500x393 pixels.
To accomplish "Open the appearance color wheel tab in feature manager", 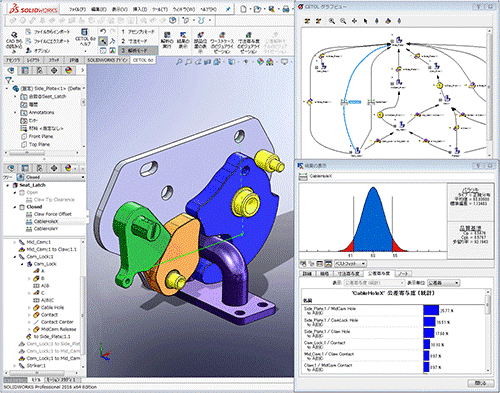I will [68, 70].
